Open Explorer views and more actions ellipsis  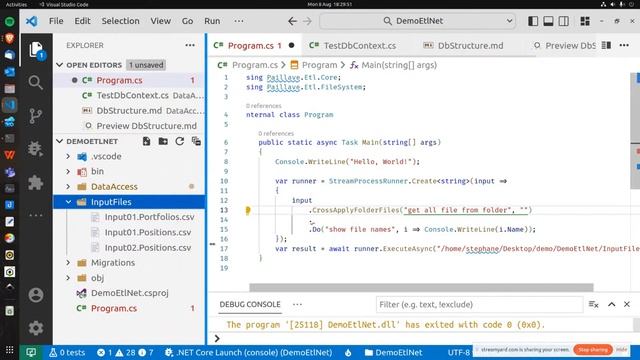tap(190, 45)
